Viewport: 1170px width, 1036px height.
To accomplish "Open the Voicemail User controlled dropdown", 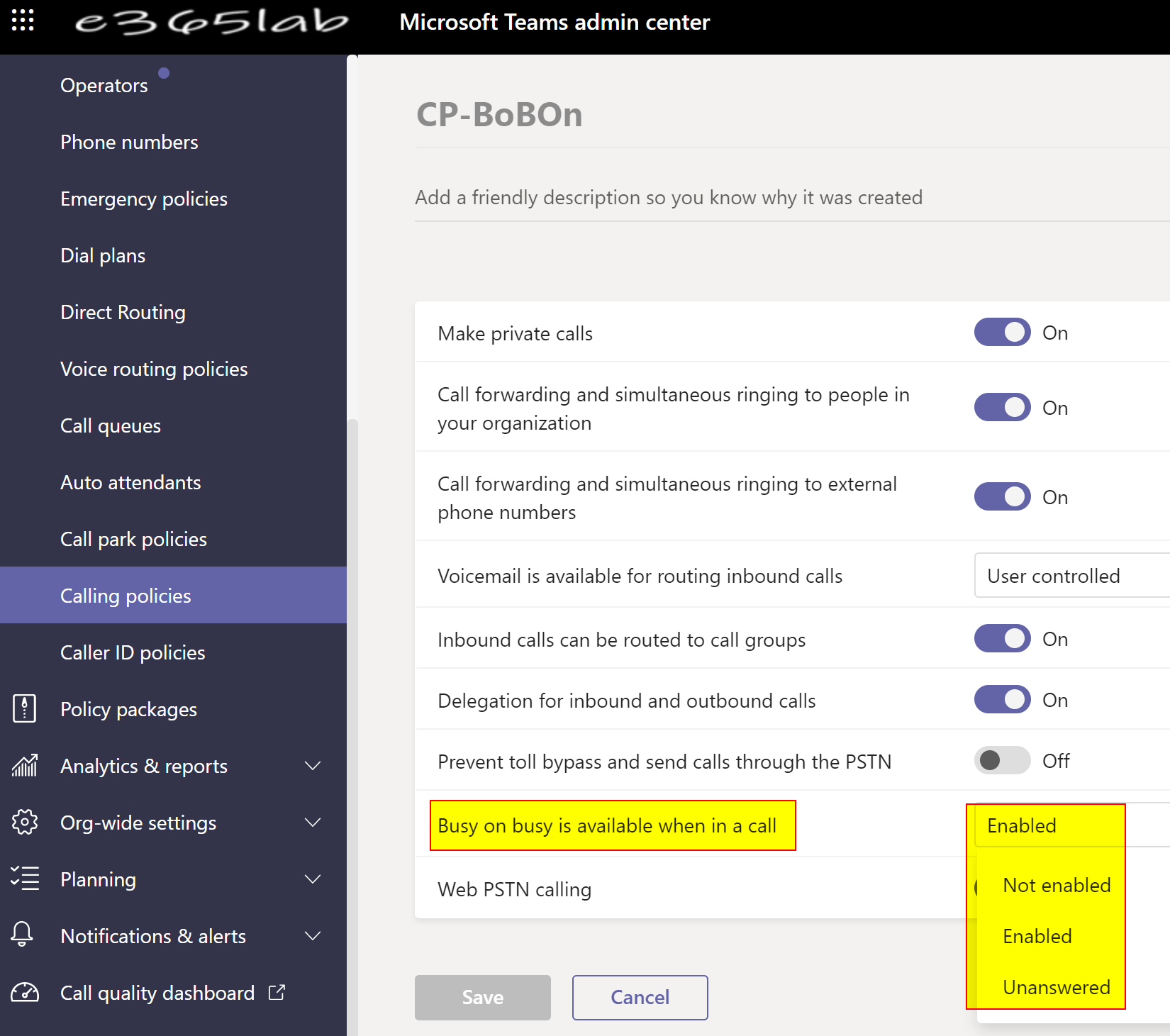I will click(x=1071, y=576).
